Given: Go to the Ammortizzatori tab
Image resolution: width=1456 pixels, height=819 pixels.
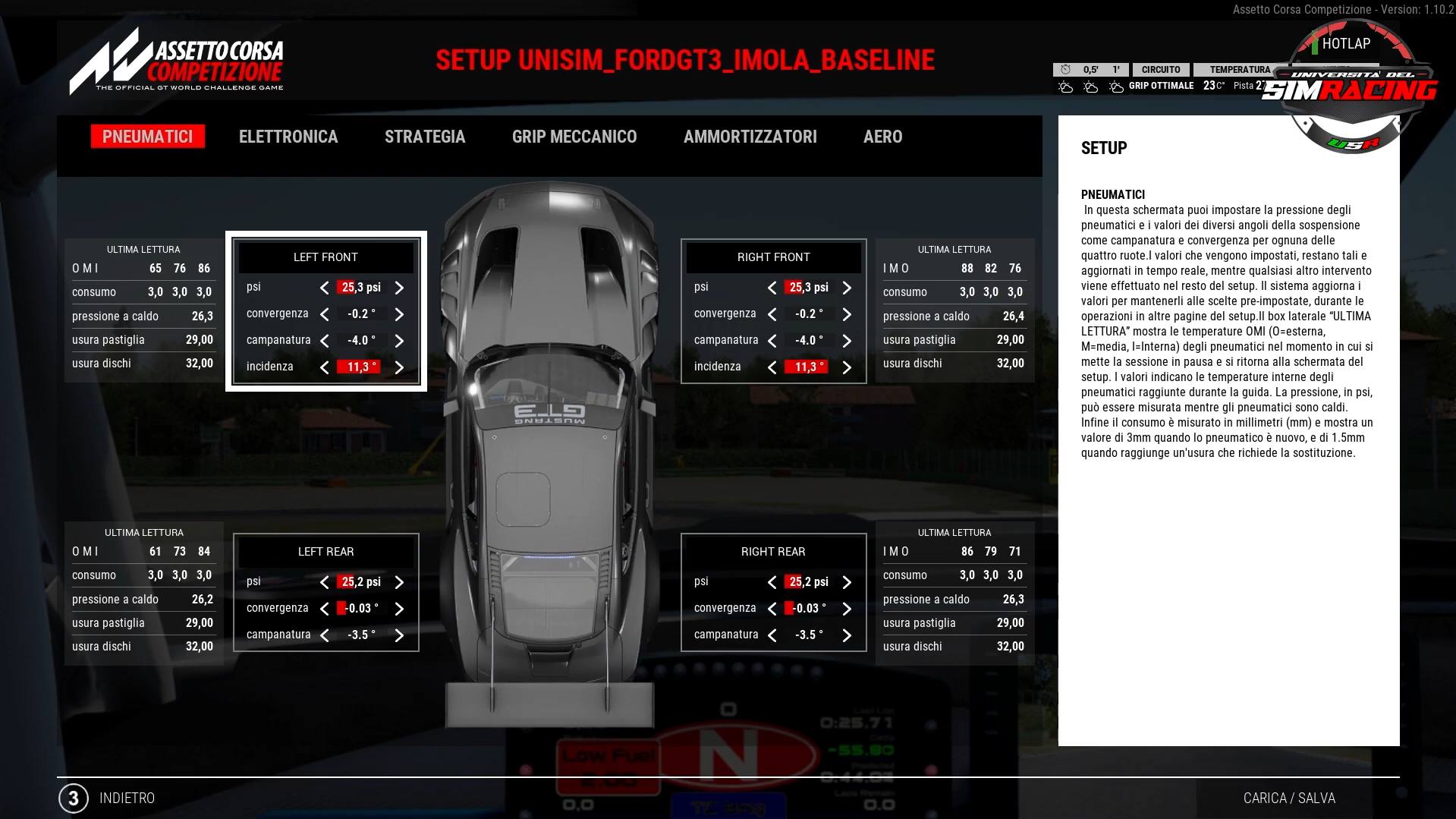Looking at the screenshot, I should 750,137.
